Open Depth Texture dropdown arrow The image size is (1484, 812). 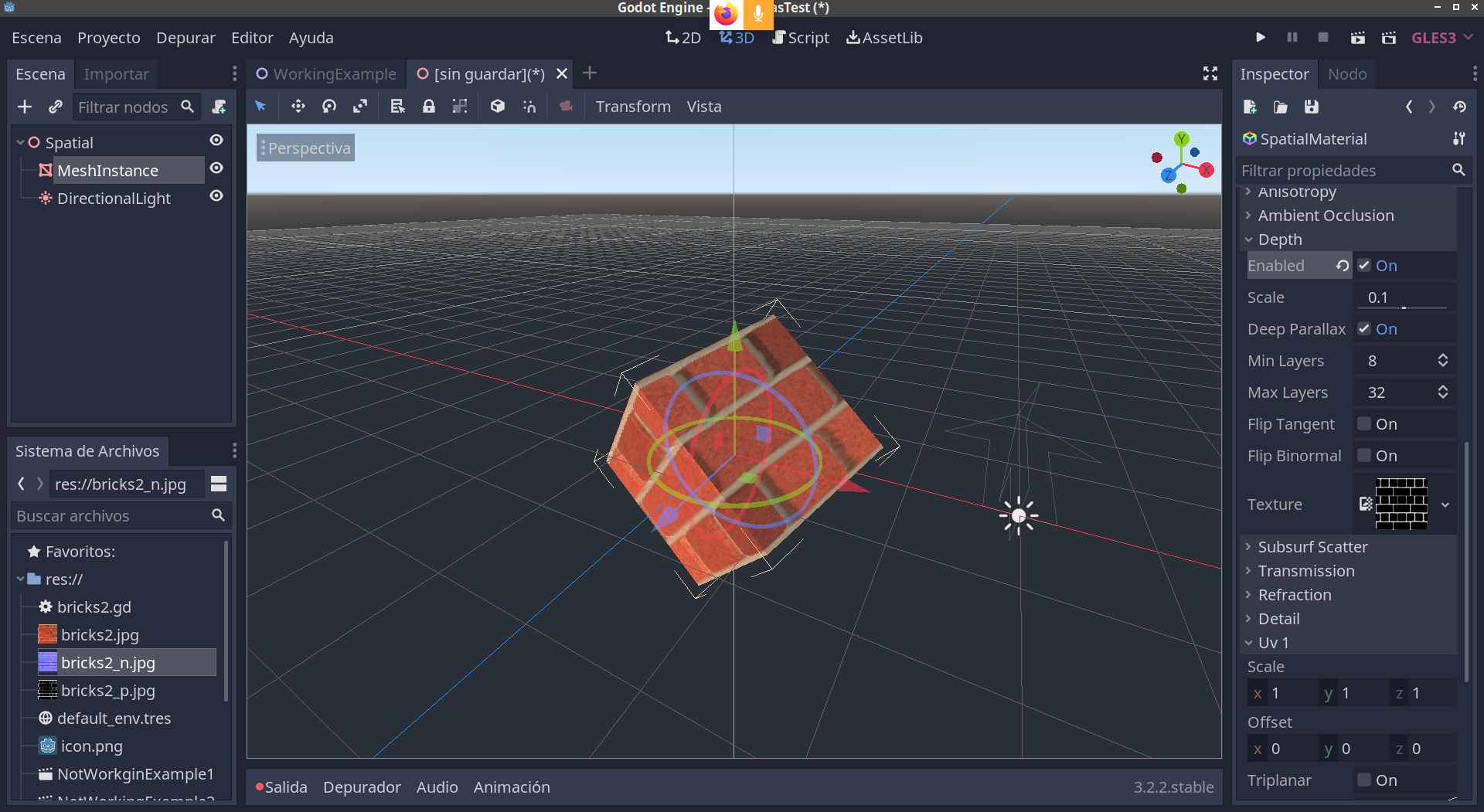[x=1445, y=505]
